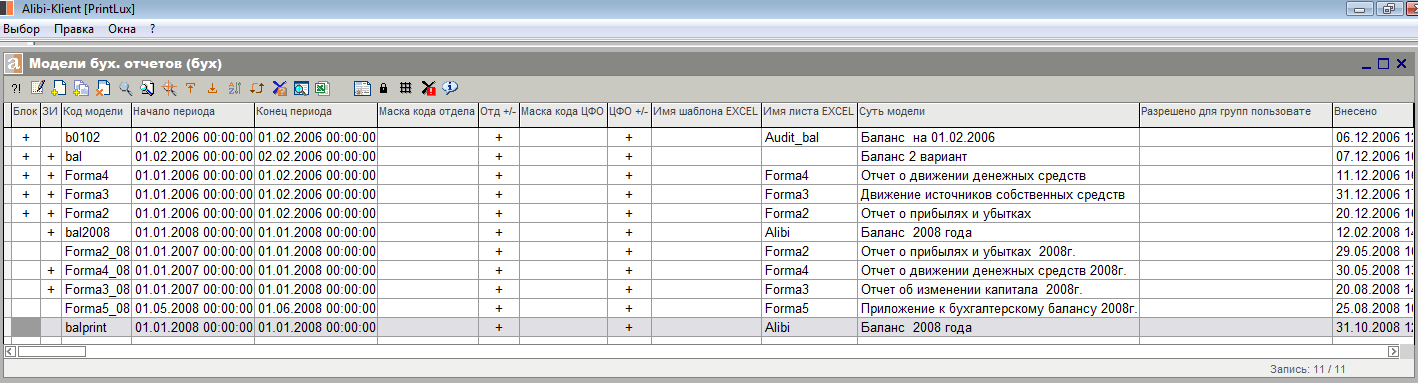This screenshot has height=383, width=1418.
Task: Toggle Блок plus for b0102 row
Action: pos(26,137)
